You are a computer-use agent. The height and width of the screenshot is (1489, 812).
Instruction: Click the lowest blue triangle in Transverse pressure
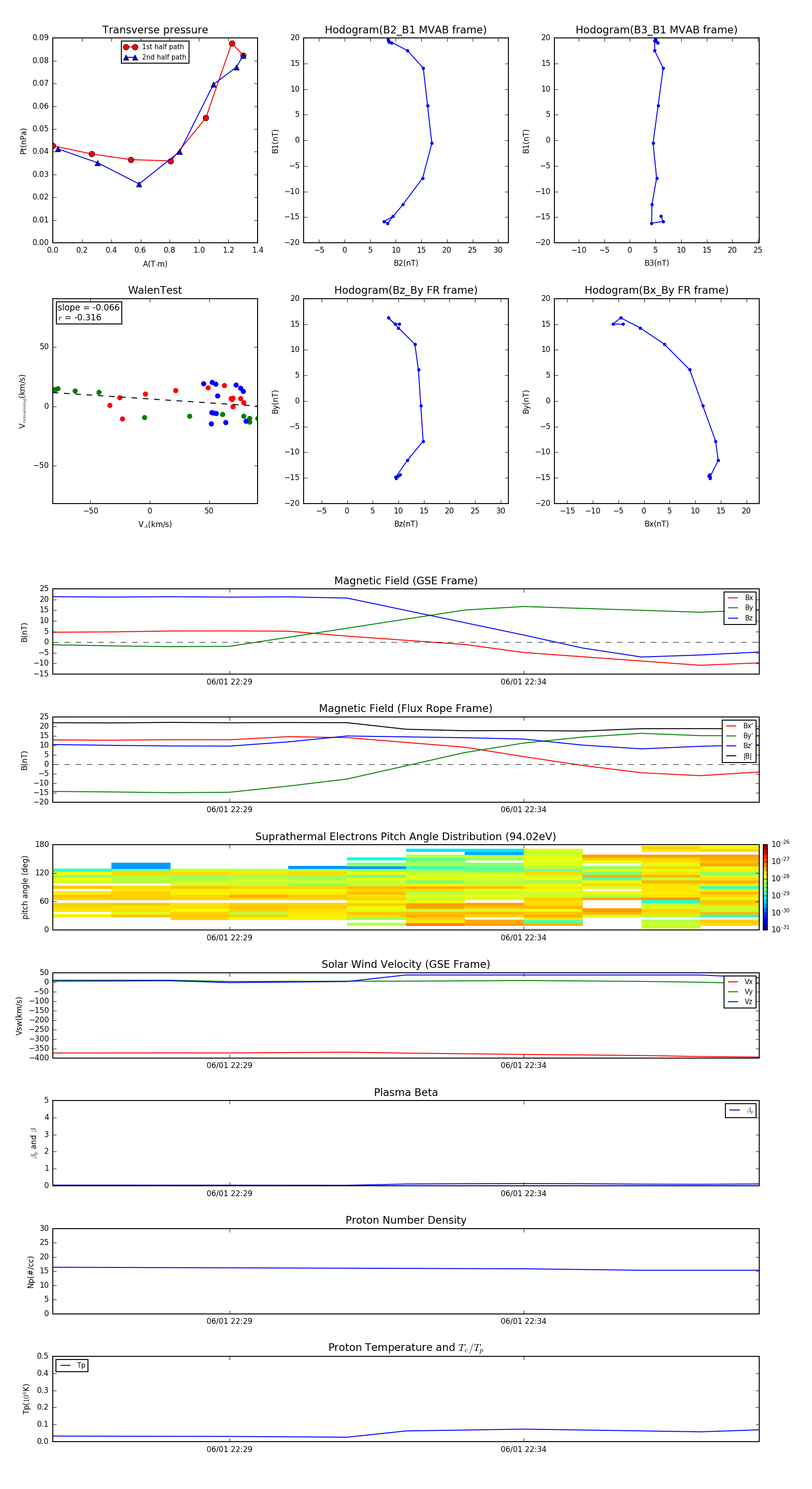click(x=138, y=185)
